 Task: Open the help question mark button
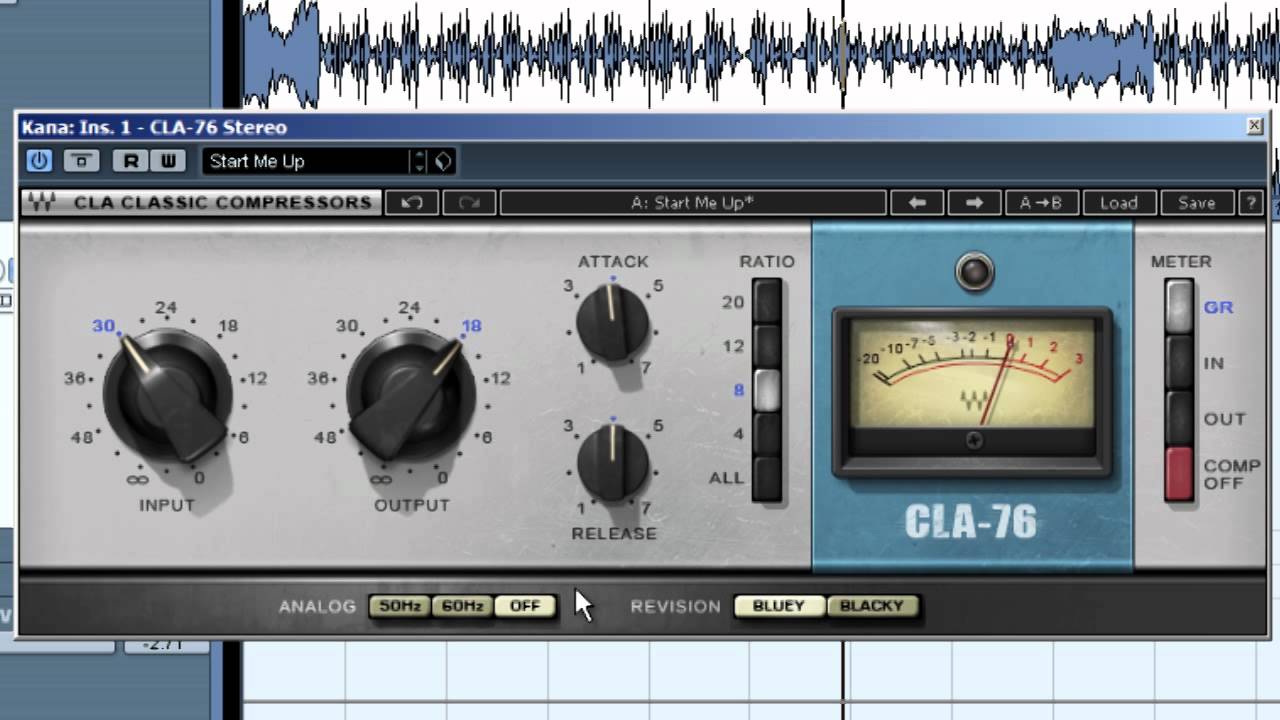(1250, 202)
